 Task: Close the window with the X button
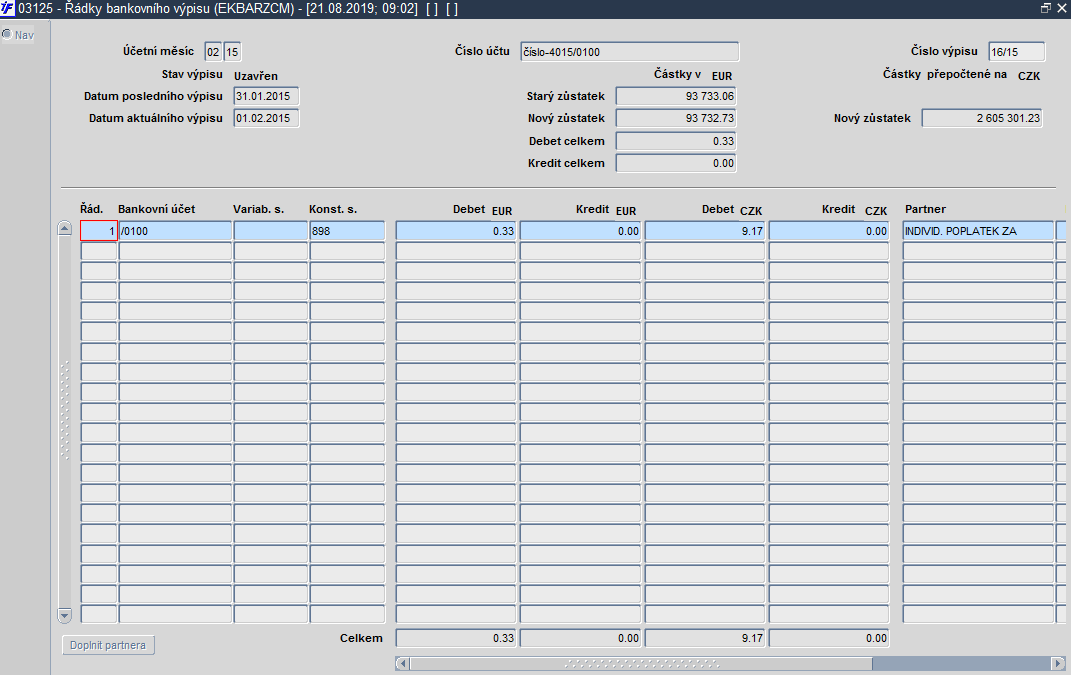(x=1061, y=8)
